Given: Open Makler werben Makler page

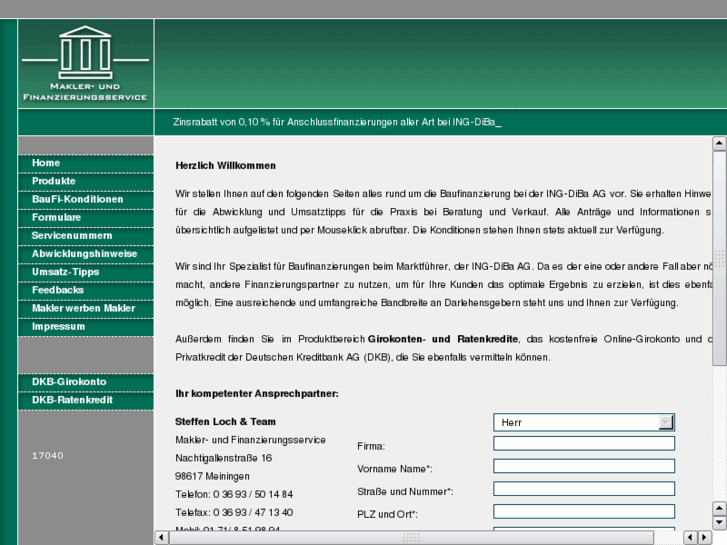Looking at the screenshot, I should (x=86, y=308).
